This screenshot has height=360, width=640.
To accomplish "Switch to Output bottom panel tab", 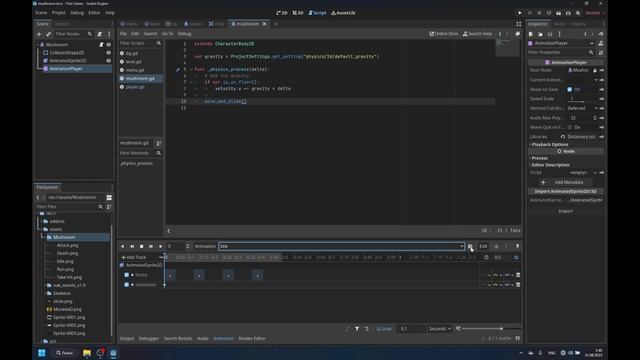I will click(127, 339).
